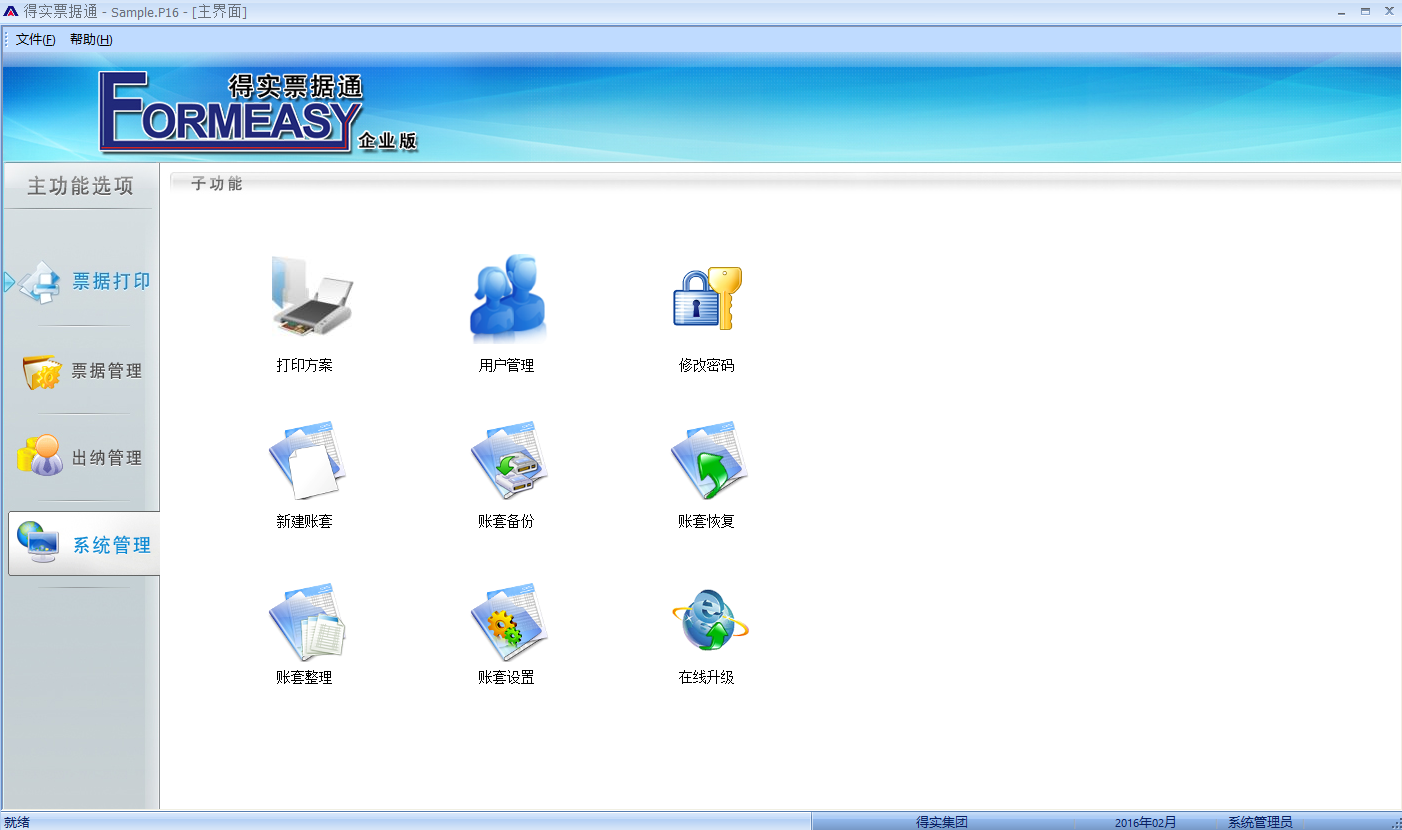This screenshot has width=1402, height=830.
Task: Click 2016年02月 date in status bar
Action: click(1146, 822)
